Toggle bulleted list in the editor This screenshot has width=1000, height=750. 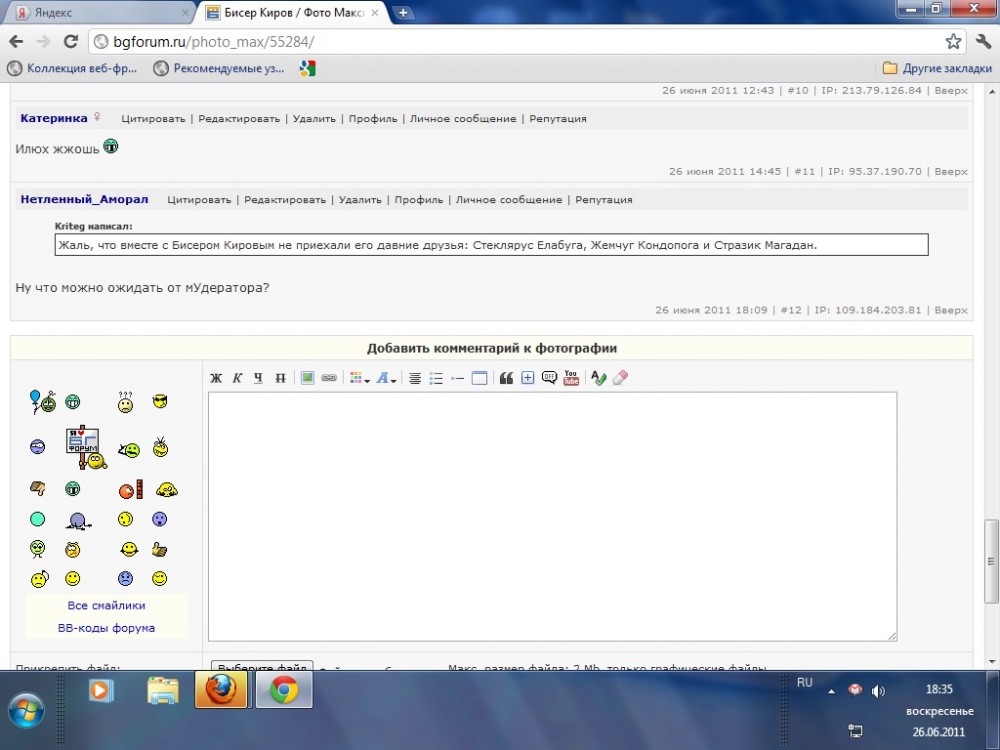click(436, 378)
